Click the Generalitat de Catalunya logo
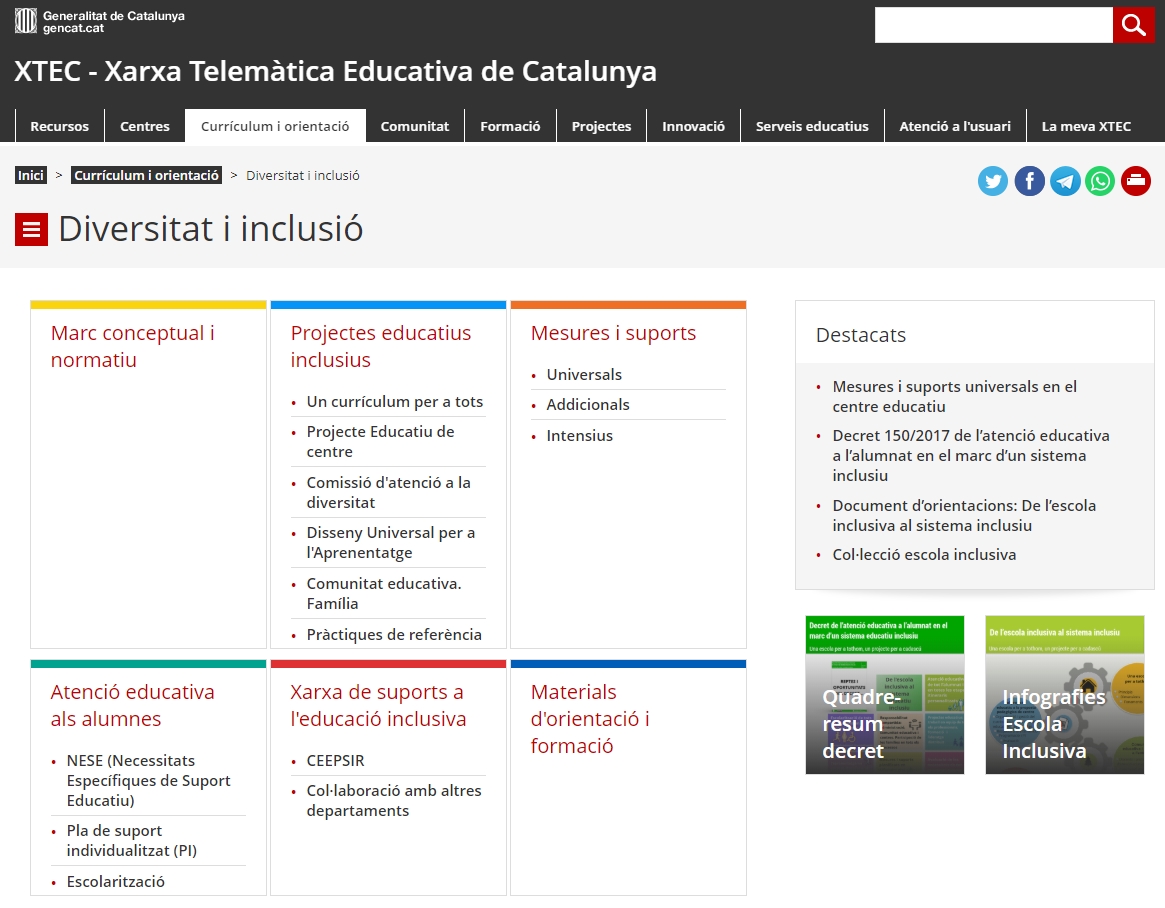 coord(99,21)
